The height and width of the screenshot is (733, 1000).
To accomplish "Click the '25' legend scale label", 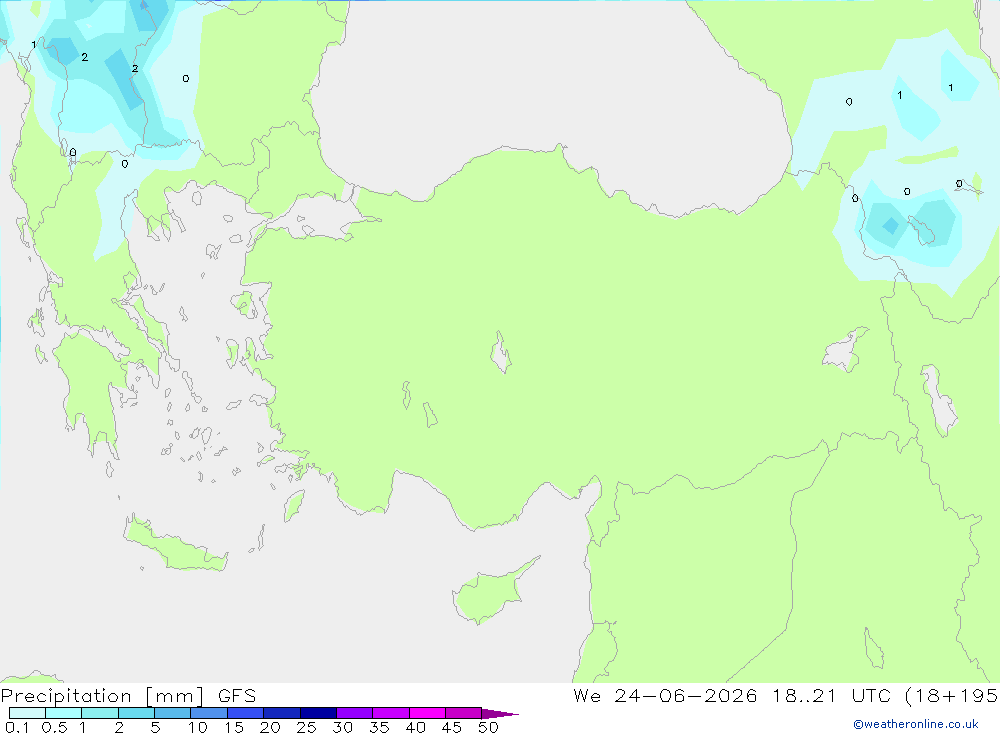I will click(x=307, y=727).
